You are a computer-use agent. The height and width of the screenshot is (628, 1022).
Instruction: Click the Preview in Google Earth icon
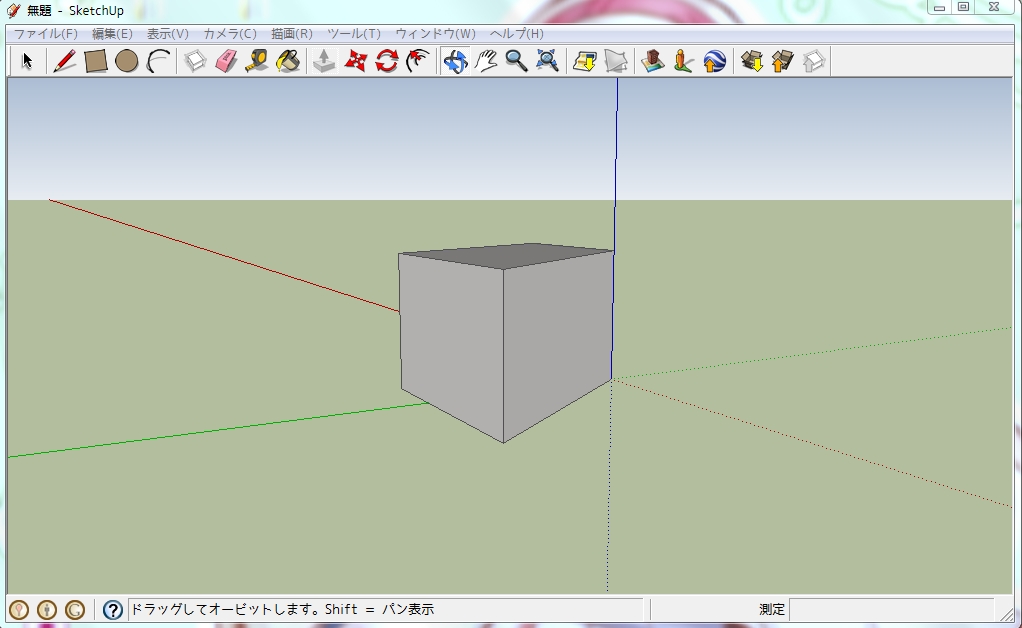tap(715, 61)
